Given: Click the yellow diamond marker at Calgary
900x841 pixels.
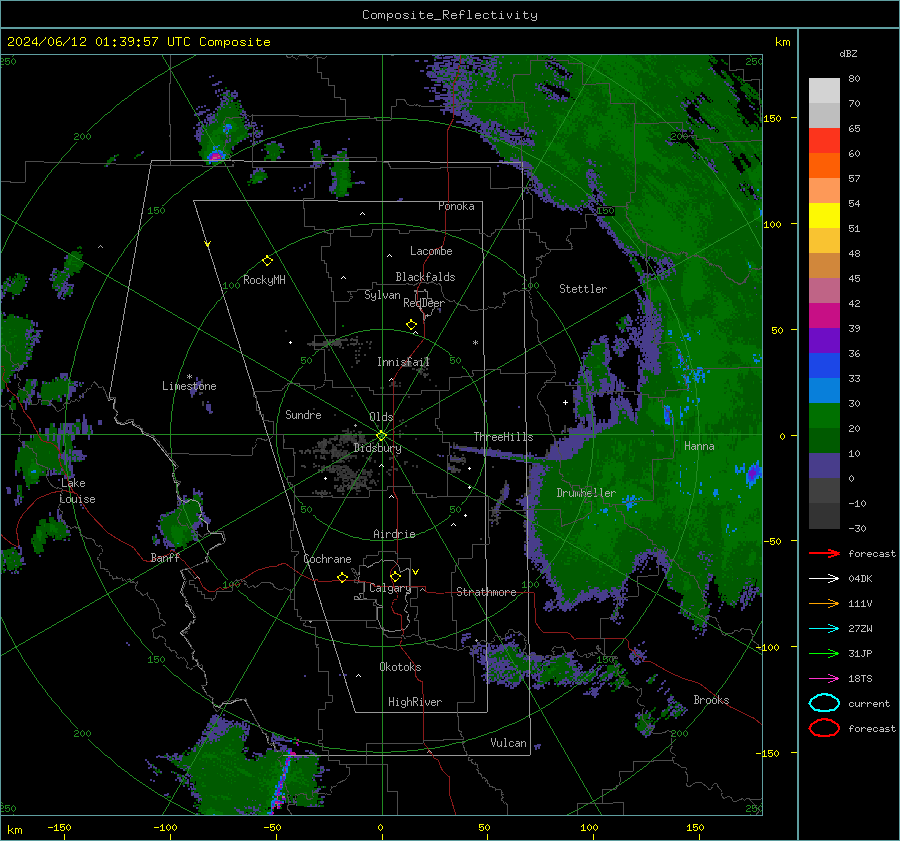Looking at the screenshot, I should (395, 576).
